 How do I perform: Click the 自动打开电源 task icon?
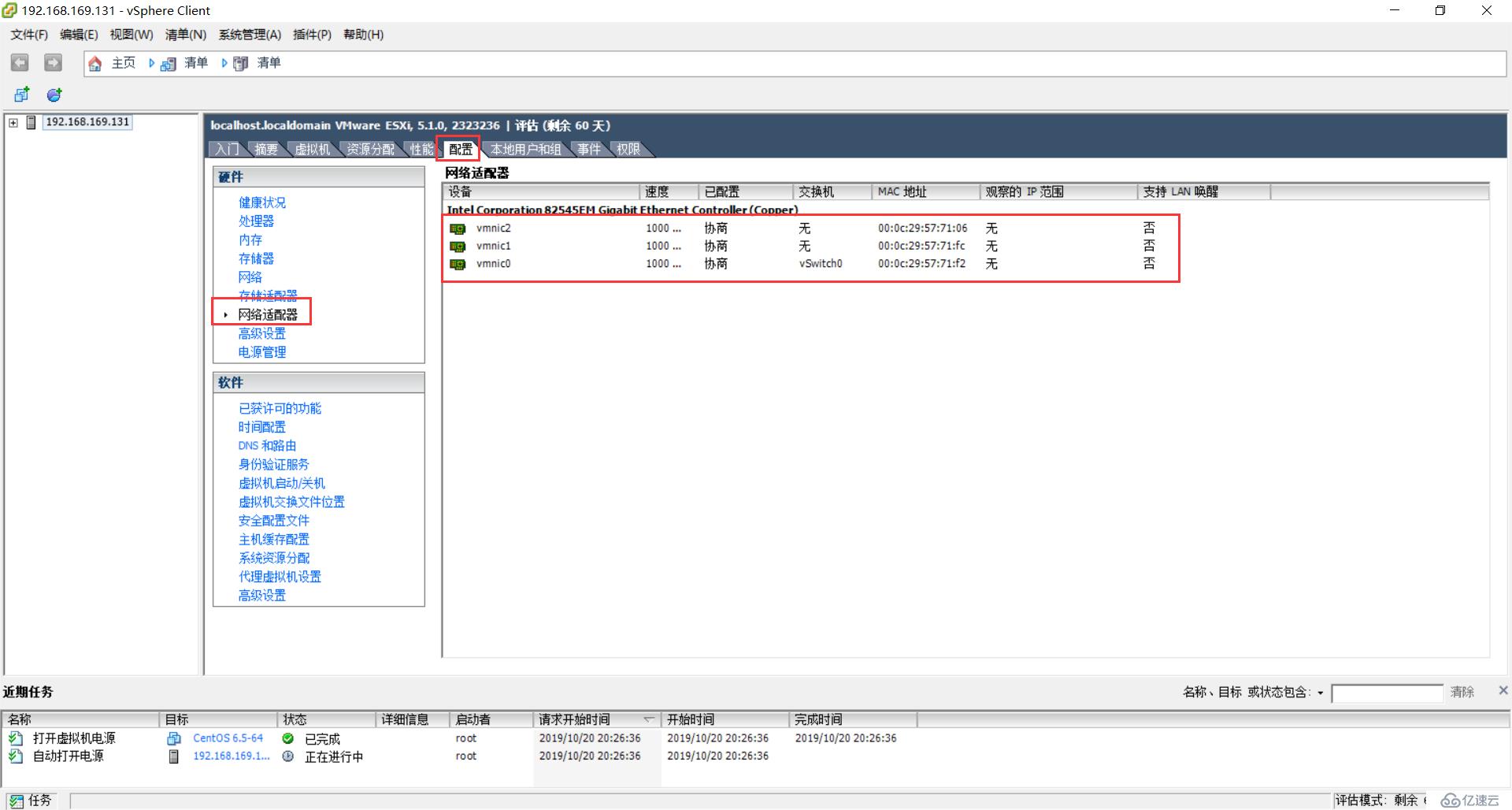tap(16, 756)
